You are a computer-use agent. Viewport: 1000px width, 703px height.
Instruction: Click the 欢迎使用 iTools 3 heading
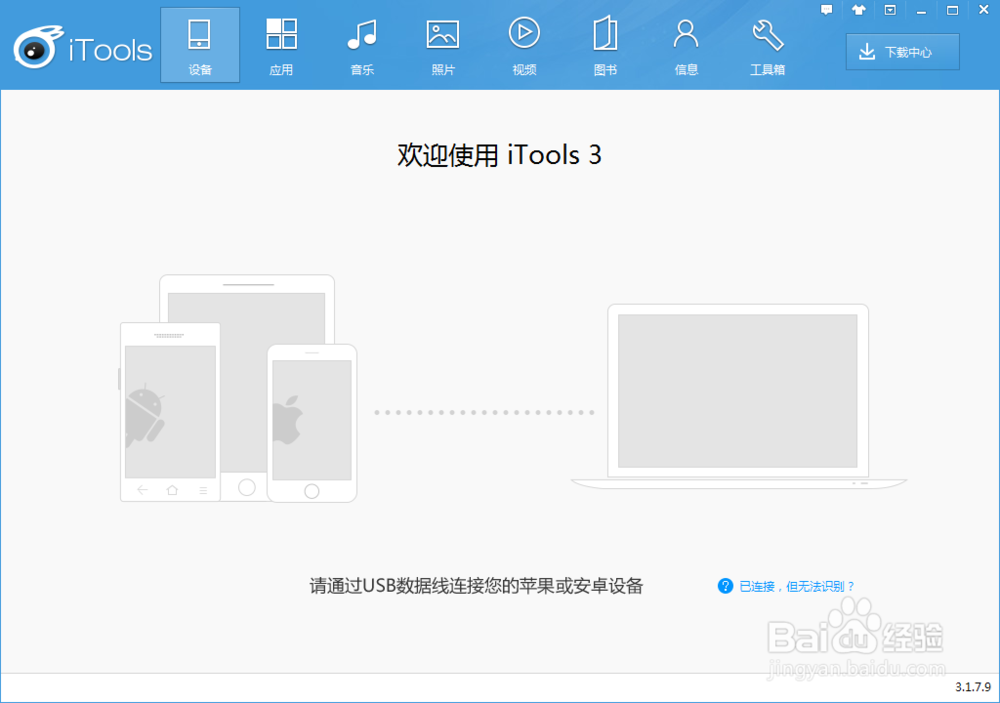pyautogui.click(x=499, y=155)
